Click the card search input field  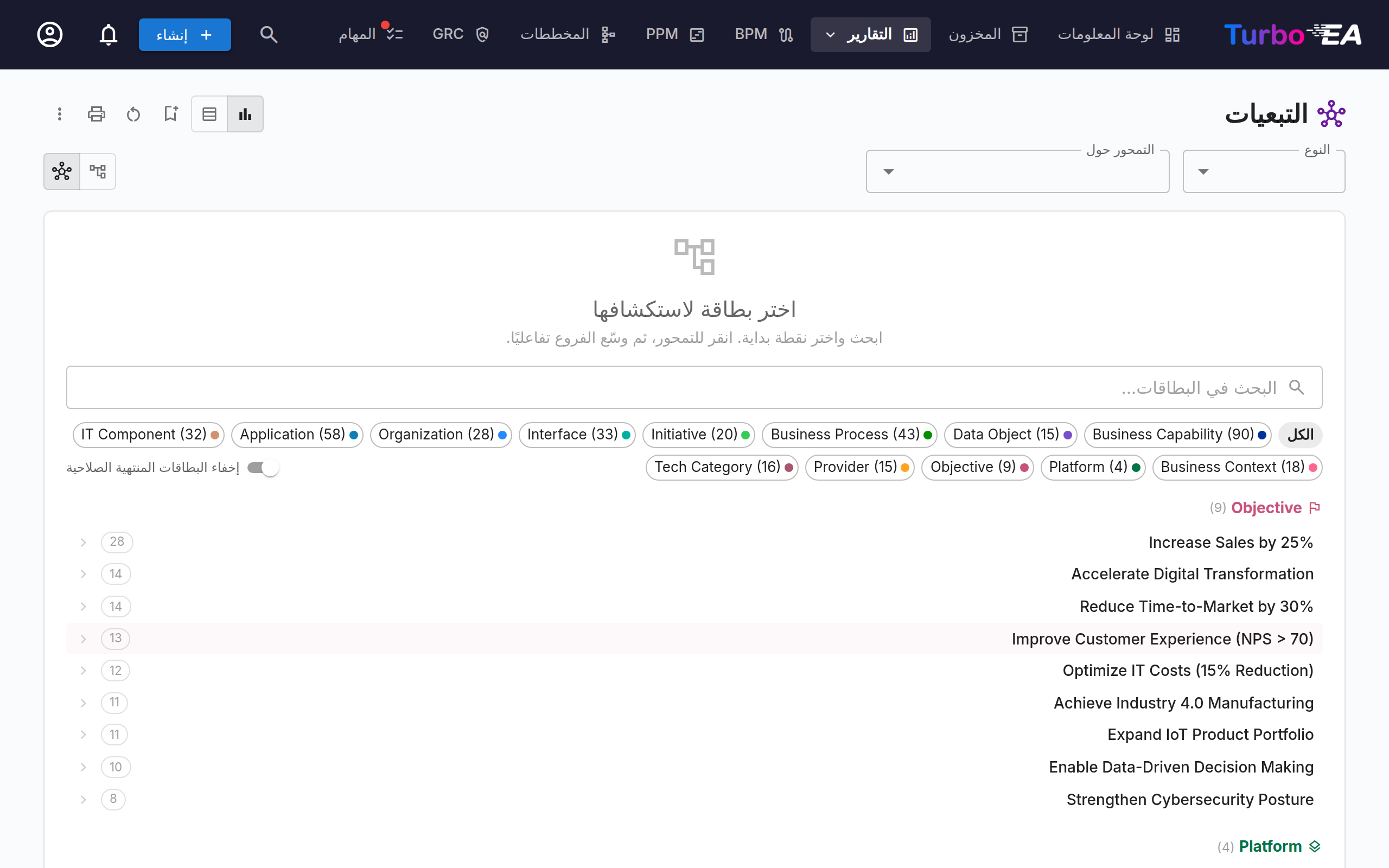(x=694, y=387)
